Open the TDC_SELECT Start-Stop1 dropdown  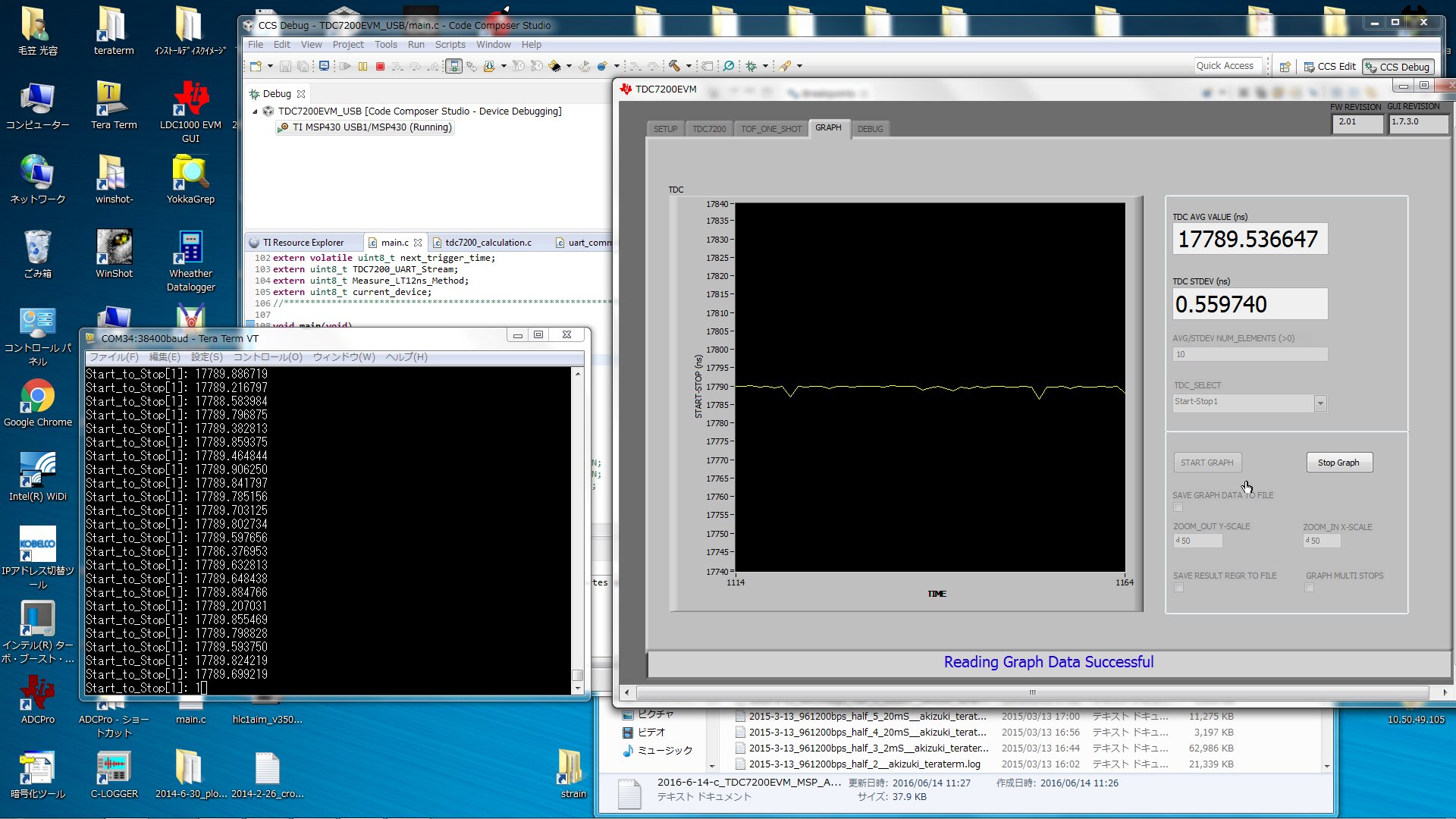(x=1320, y=403)
